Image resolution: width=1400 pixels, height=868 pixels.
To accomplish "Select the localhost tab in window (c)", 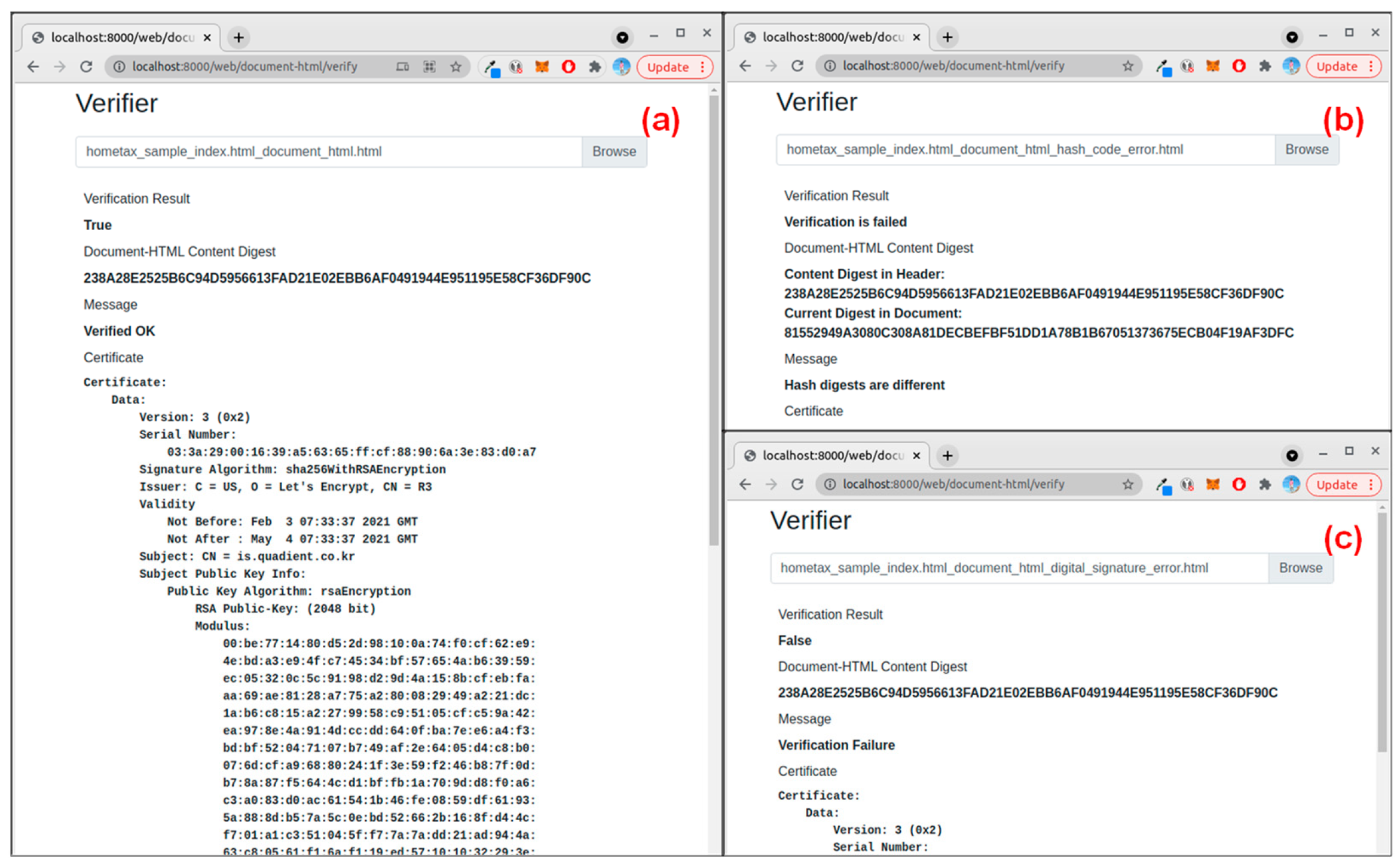I will point(832,456).
